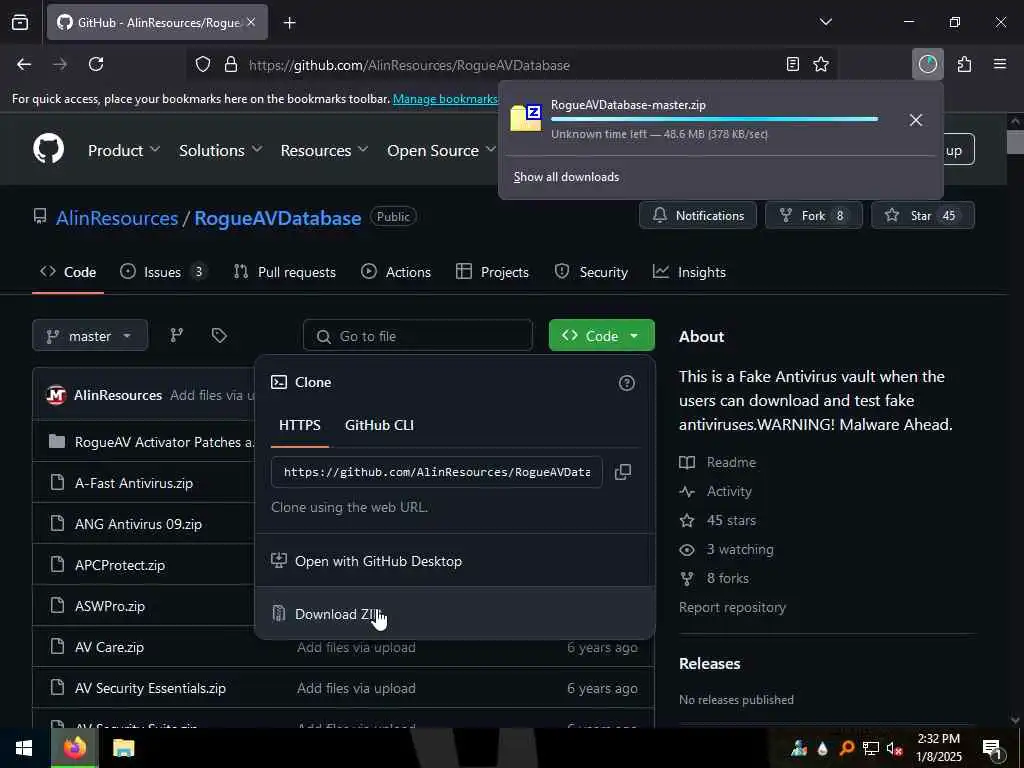Expand the Product menu
Viewport: 1024px width, 768px height.
click(124, 150)
